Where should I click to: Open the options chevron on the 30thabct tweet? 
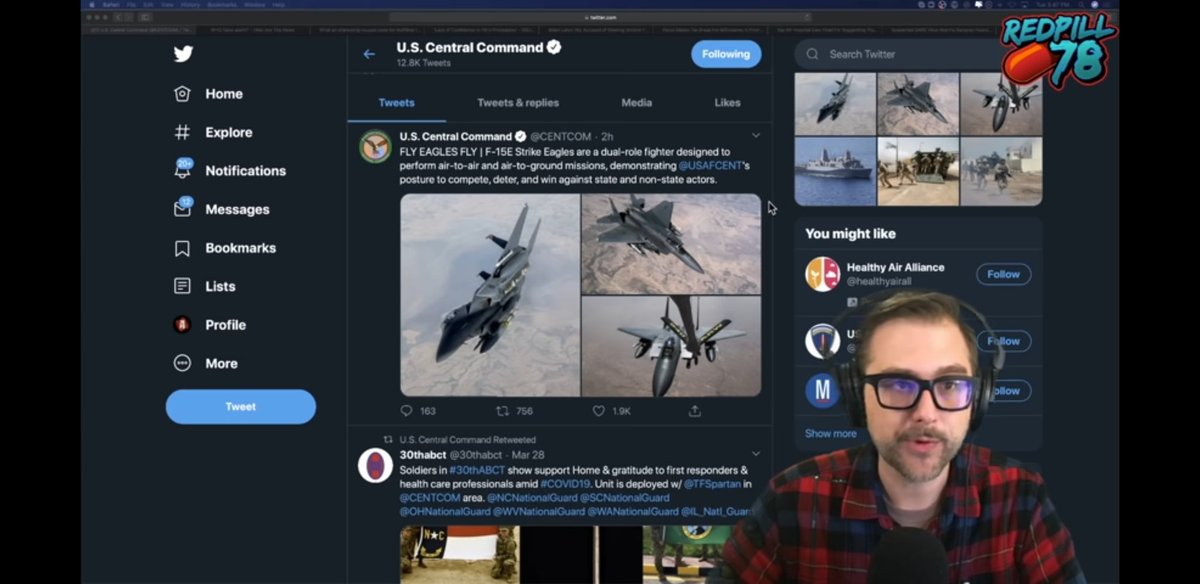coord(756,454)
